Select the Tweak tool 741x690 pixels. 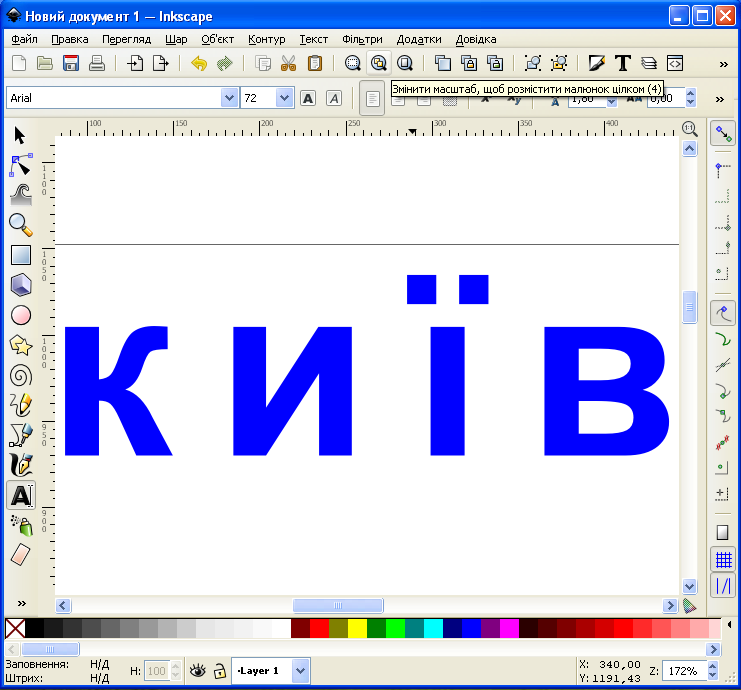[x=21, y=195]
